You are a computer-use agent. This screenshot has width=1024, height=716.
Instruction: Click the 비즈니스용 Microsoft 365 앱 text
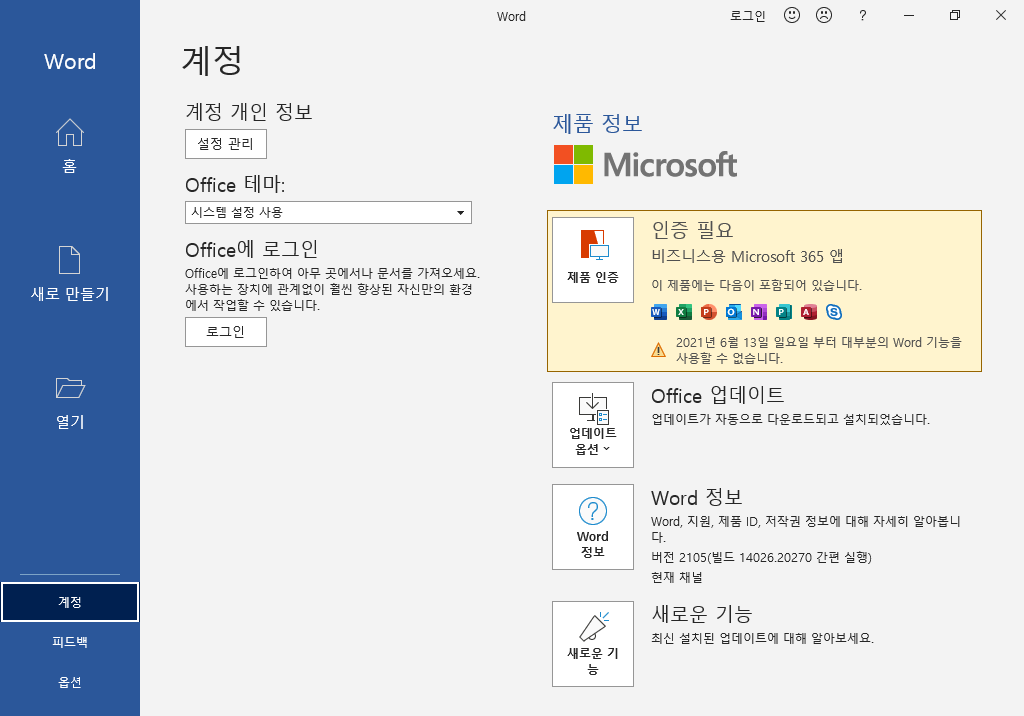tap(747, 257)
